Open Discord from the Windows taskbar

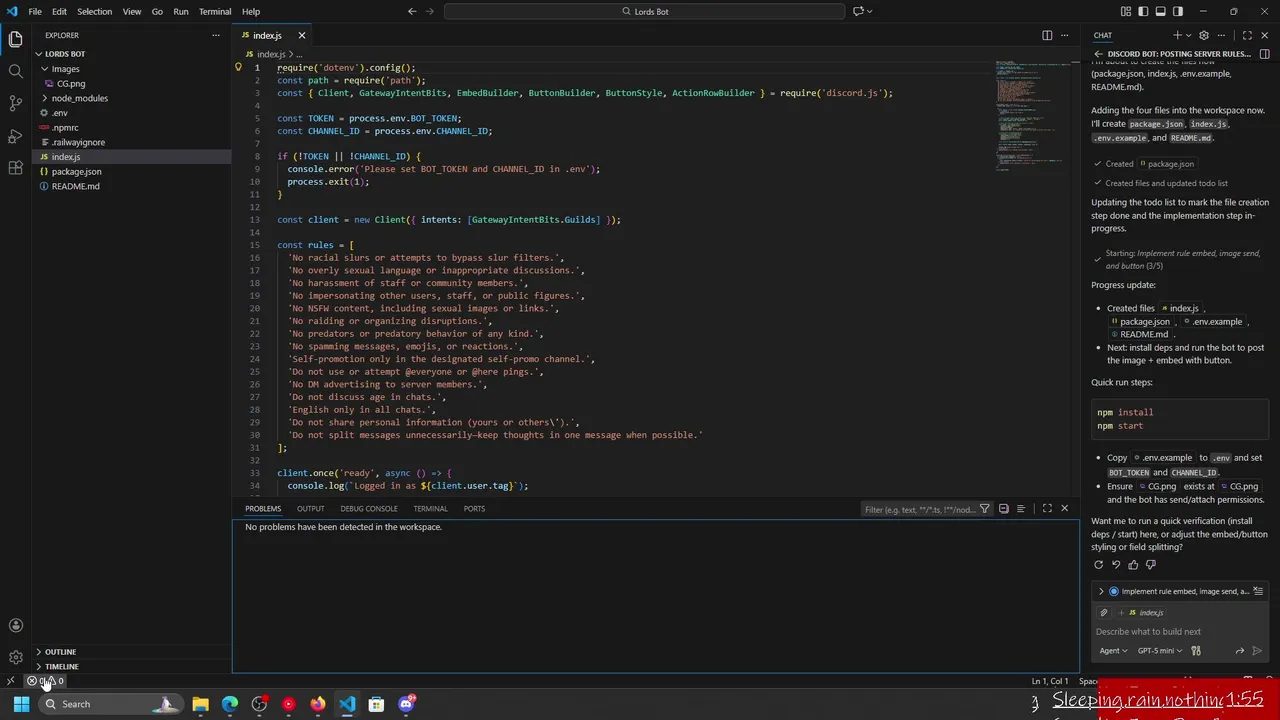406,704
